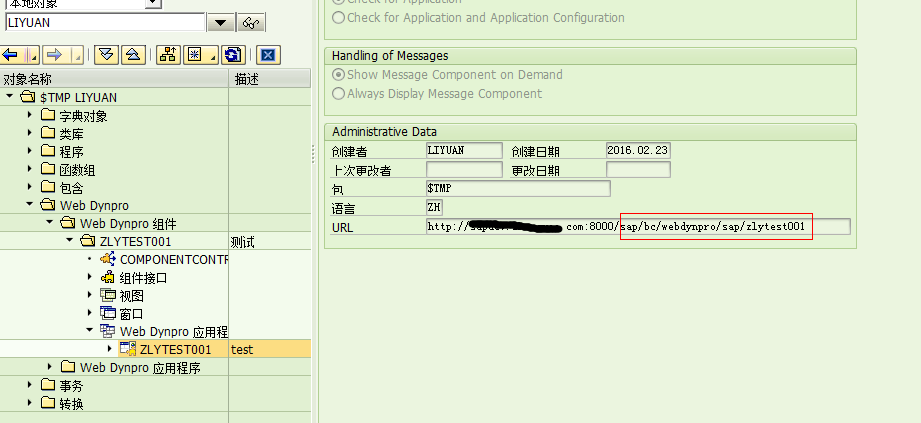Click the 事务 folder icon
This screenshot has width=921, height=423.
[48, 385]
